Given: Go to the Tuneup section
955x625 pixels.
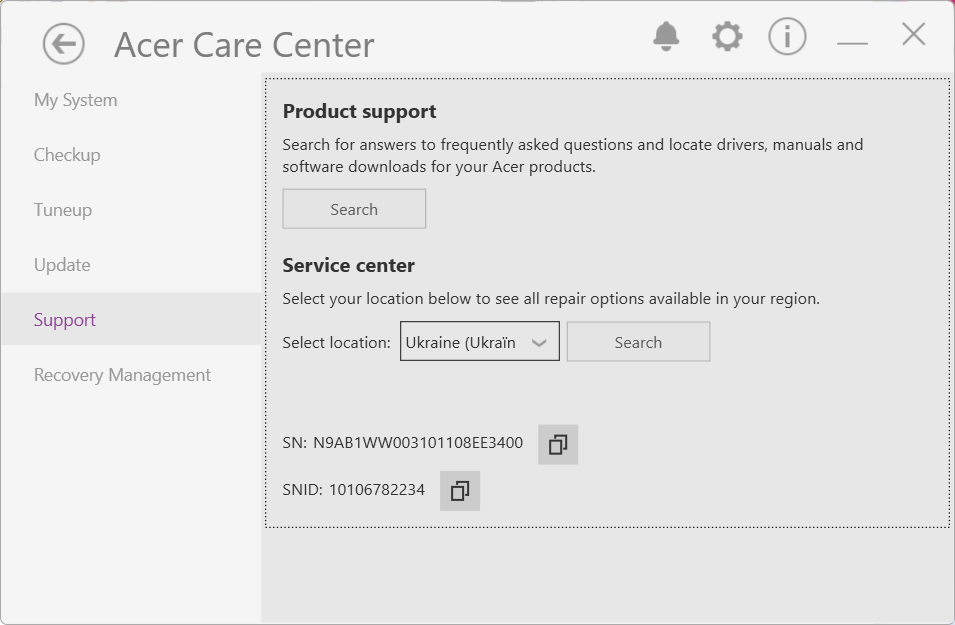Looking at the screenshot, I should (x=63, y=210).
